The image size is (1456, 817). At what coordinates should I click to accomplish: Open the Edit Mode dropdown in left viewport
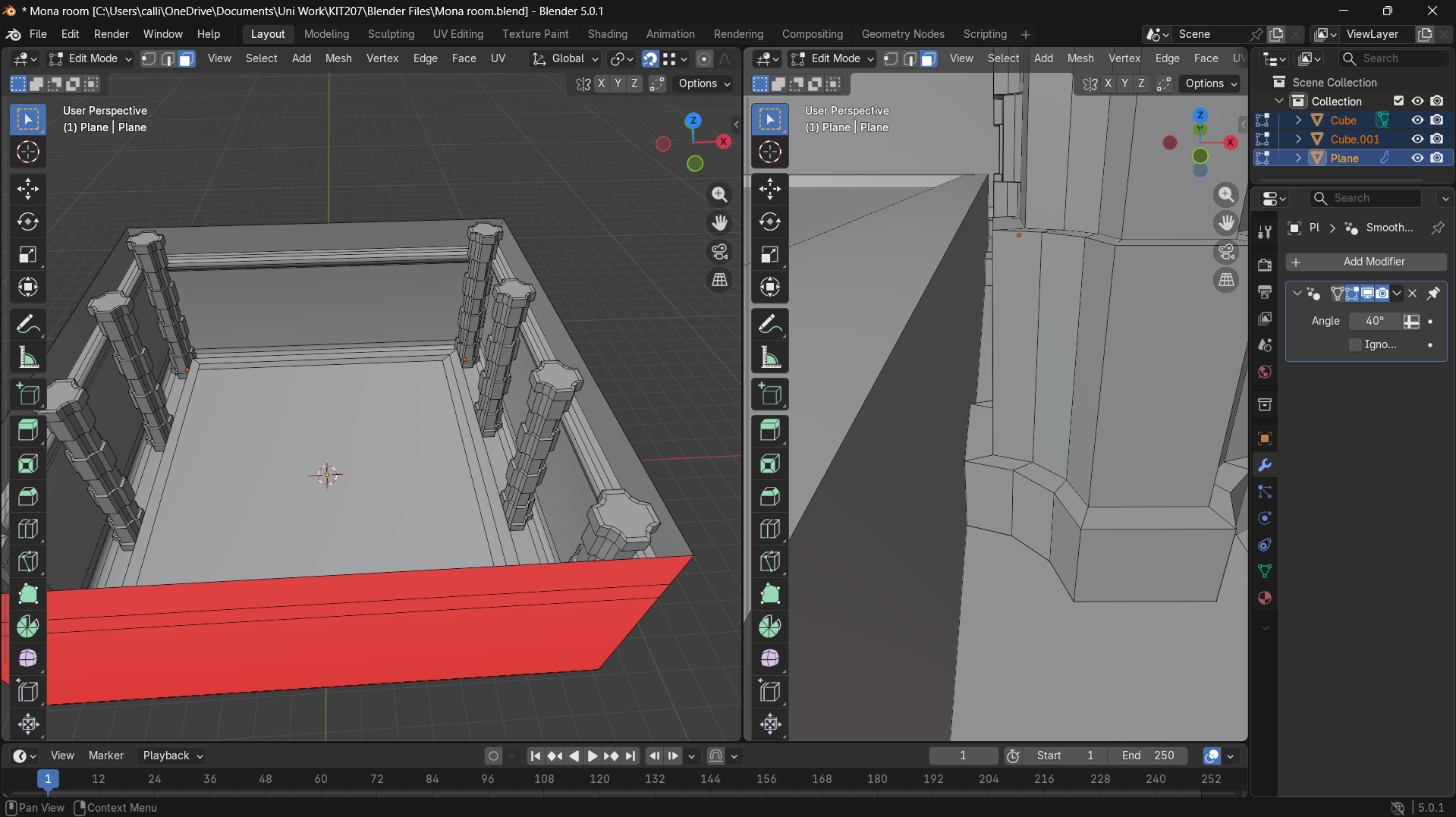point(90,58)
